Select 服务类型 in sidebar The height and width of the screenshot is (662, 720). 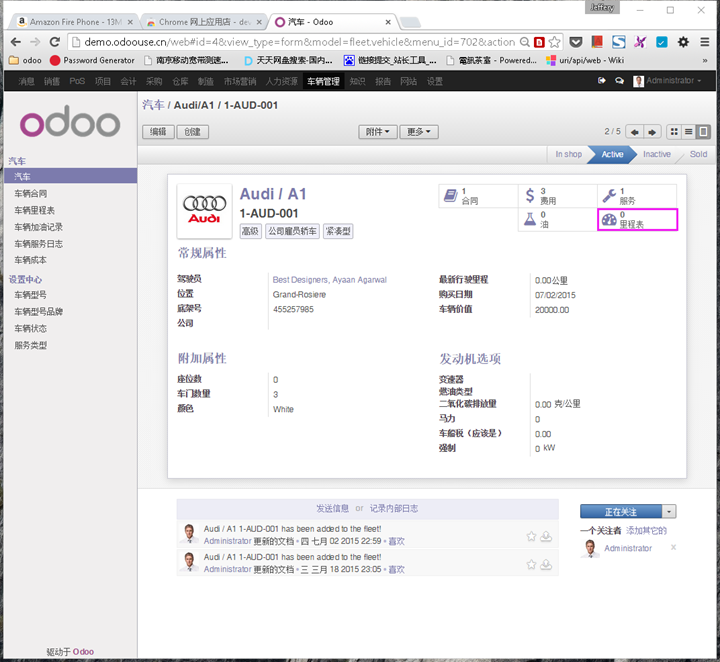tap(30, 345)
